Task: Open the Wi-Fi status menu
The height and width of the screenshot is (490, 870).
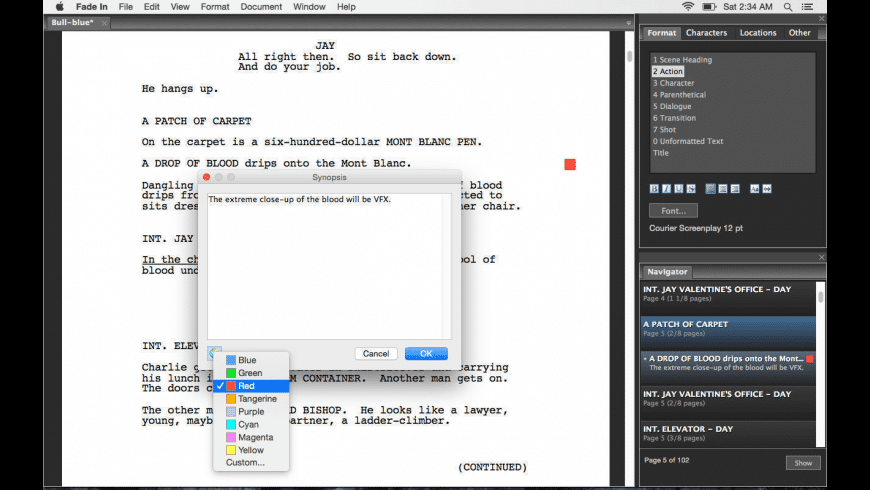Action: coord(688,7)
